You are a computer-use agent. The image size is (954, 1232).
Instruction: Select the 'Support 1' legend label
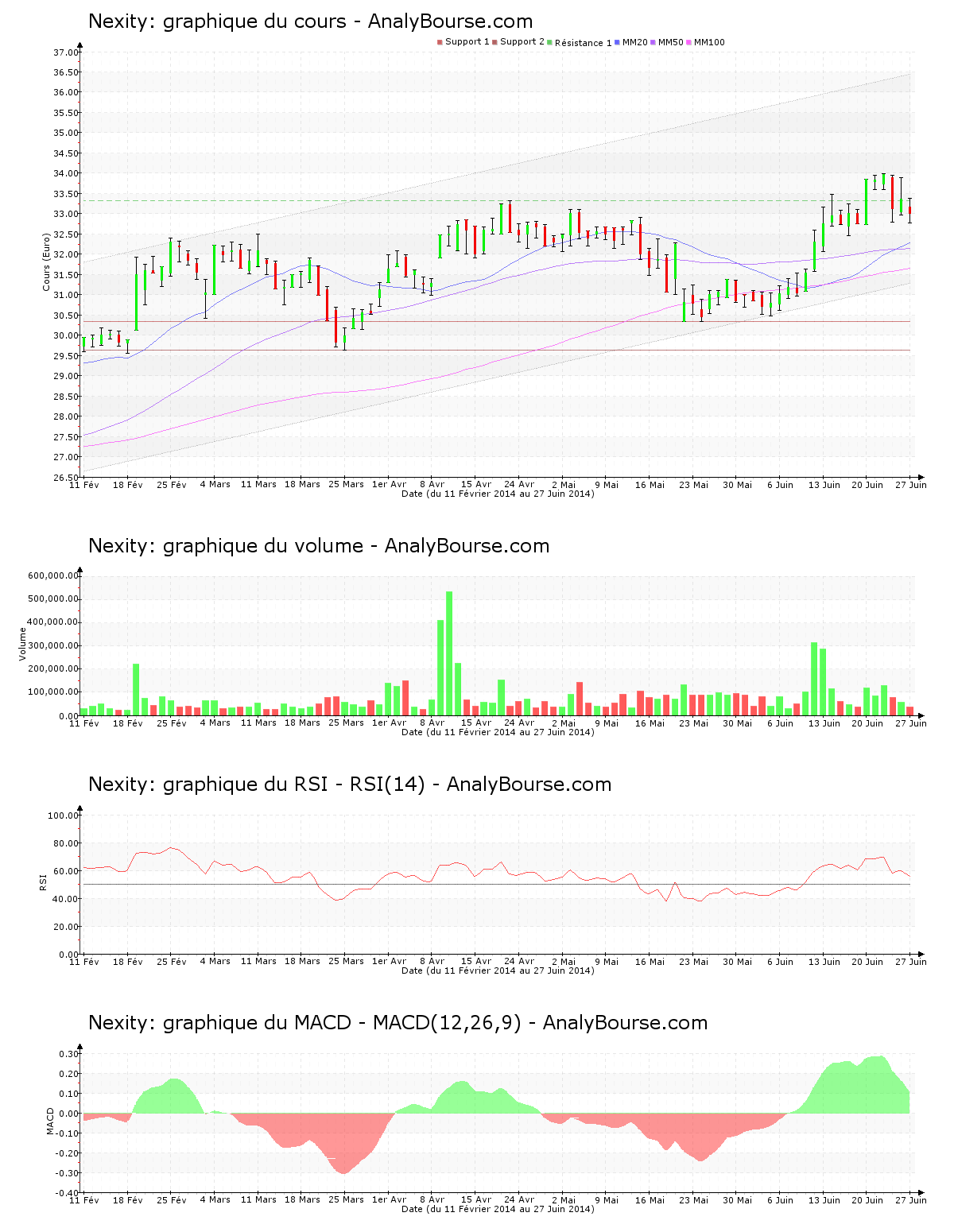[x=467, y=42]
